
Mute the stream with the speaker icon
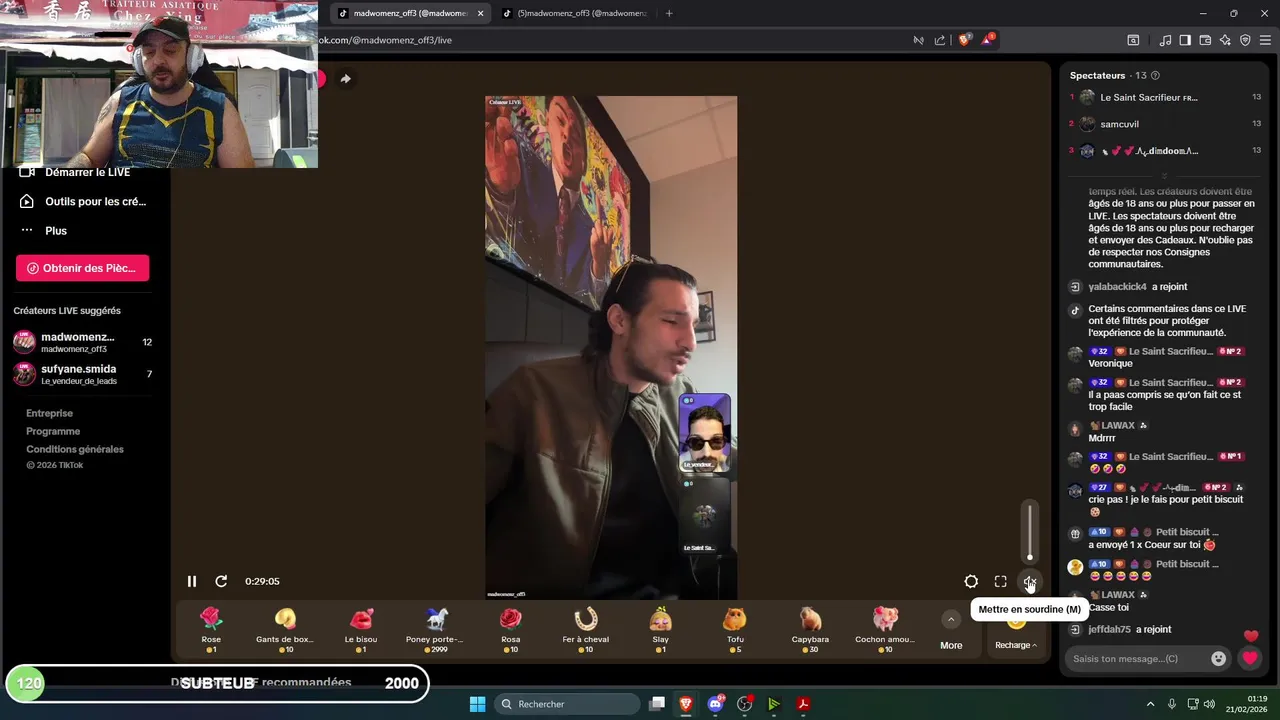coord(1029,581)
